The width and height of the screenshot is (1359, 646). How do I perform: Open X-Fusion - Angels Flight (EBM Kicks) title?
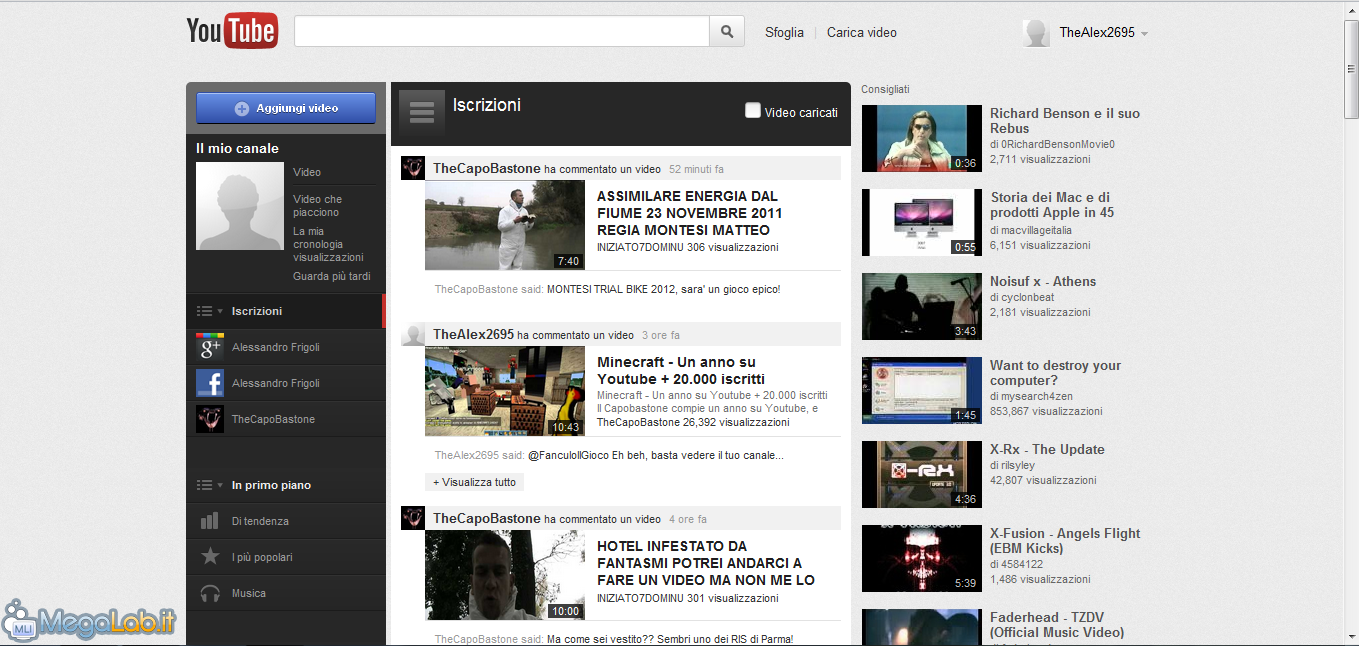pos(1065,541)
